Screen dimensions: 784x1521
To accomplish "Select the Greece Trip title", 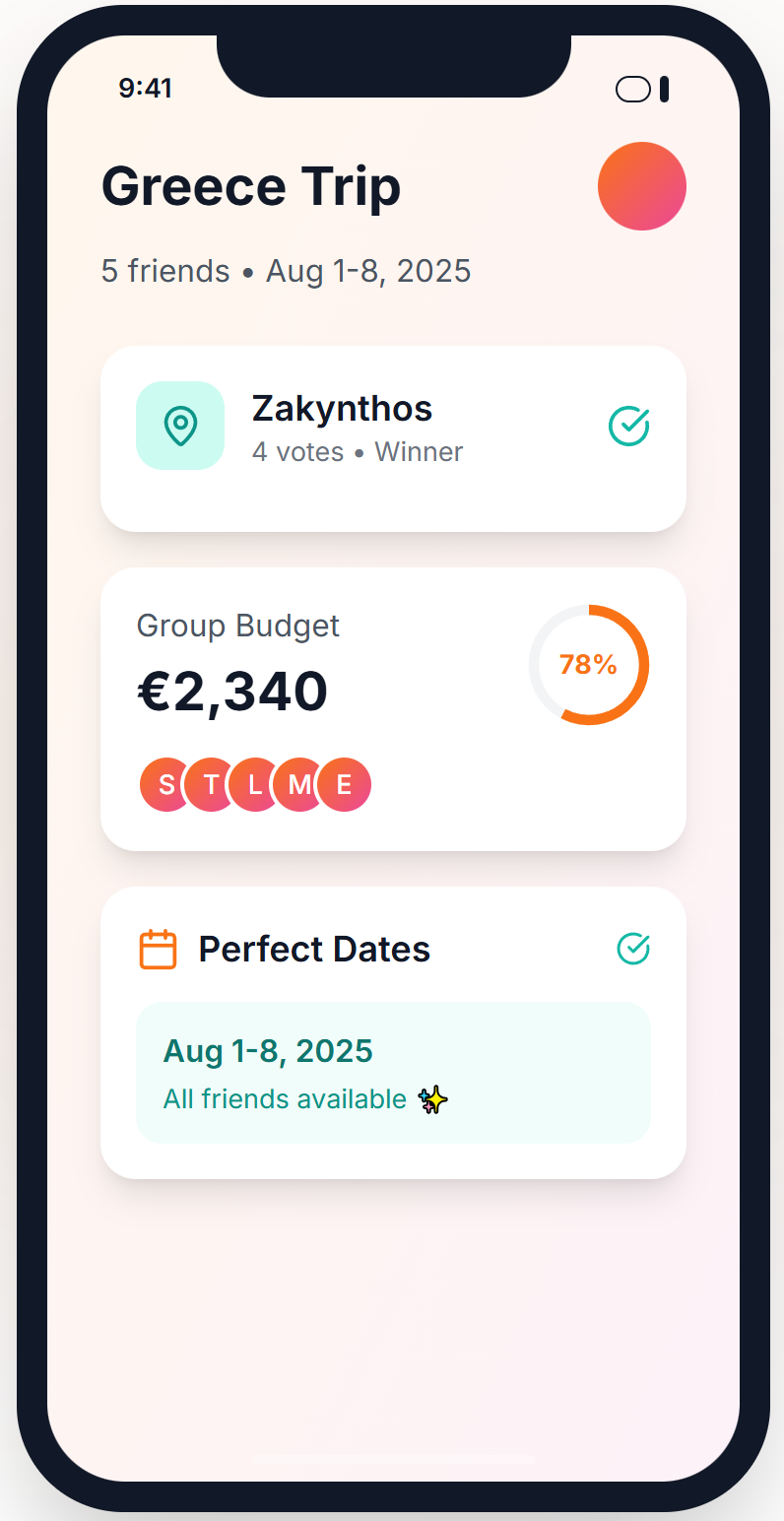I will point(250,185).
